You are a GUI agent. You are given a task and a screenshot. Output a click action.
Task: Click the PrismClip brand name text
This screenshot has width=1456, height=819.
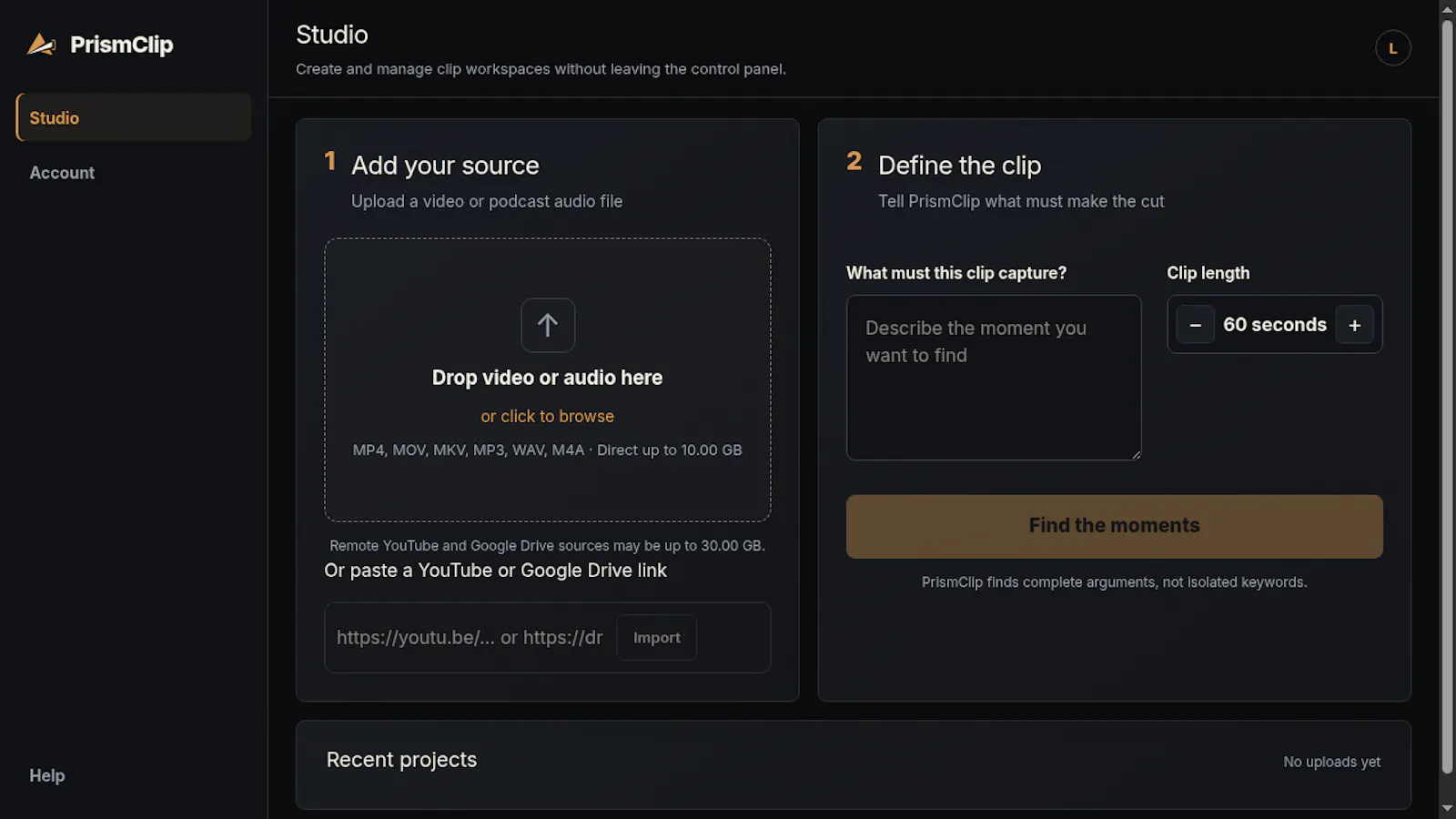[121, 45]
